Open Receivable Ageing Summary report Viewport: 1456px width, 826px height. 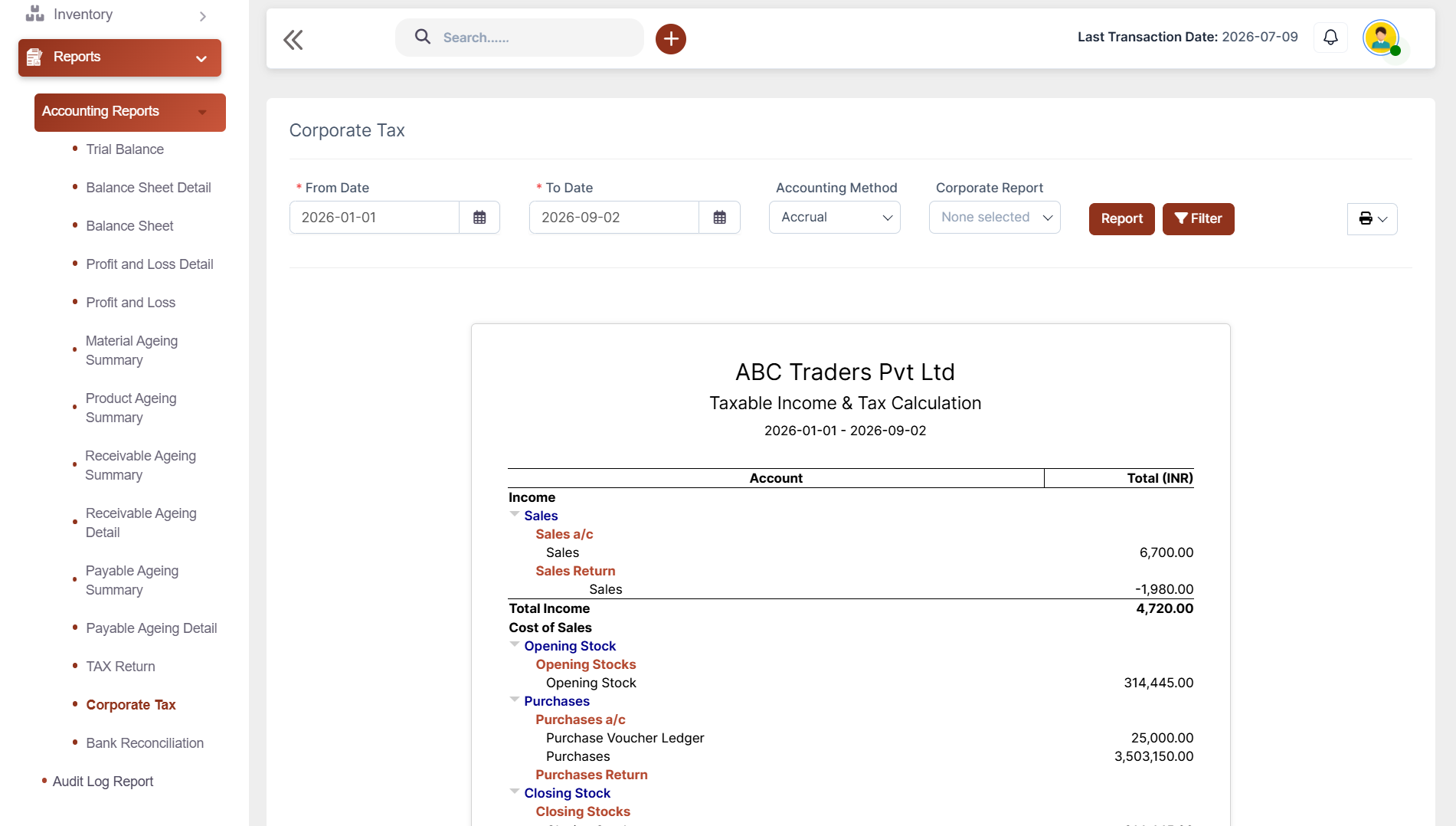(140, 465)
